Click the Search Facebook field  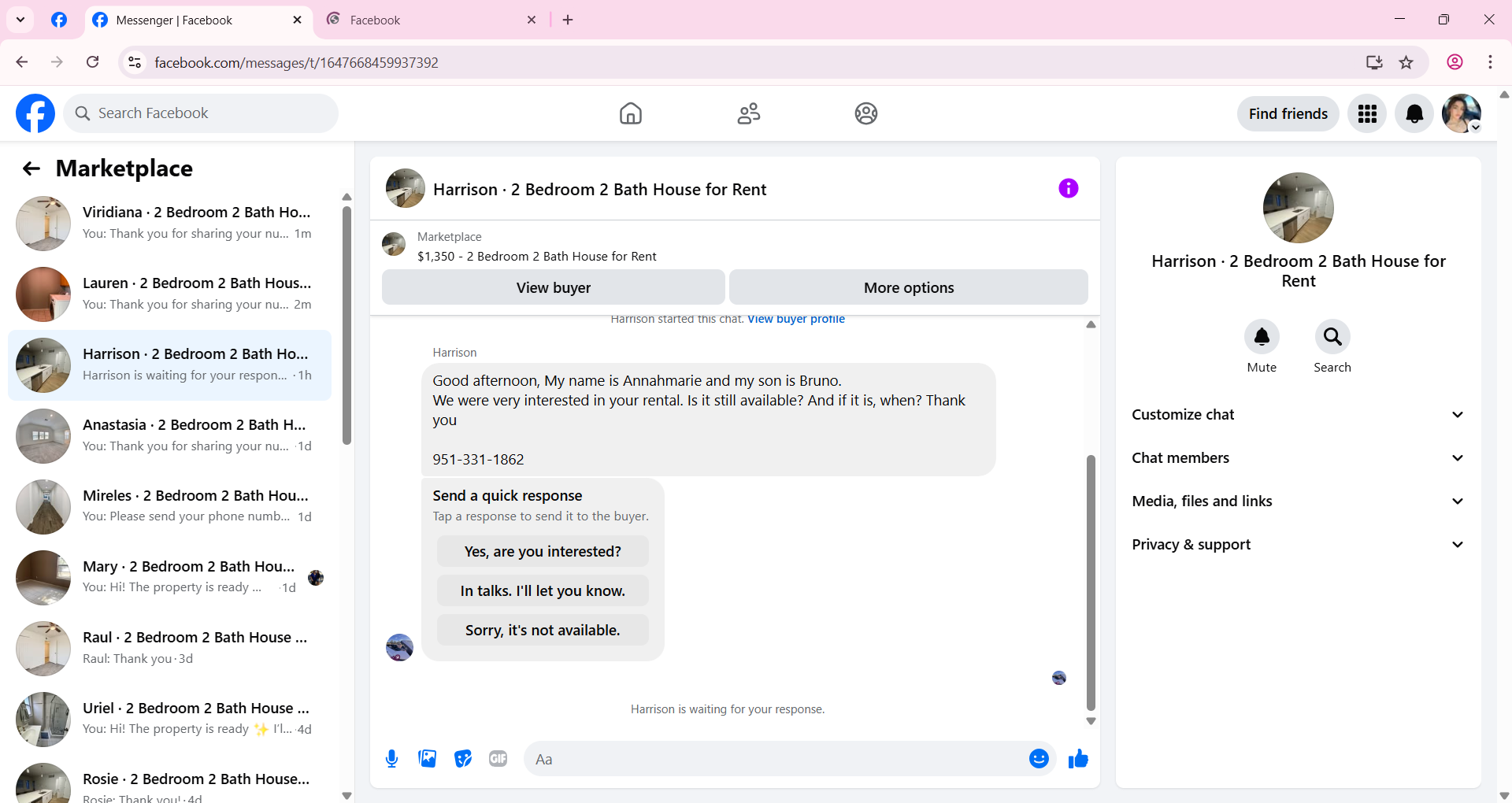coord(201,113)
